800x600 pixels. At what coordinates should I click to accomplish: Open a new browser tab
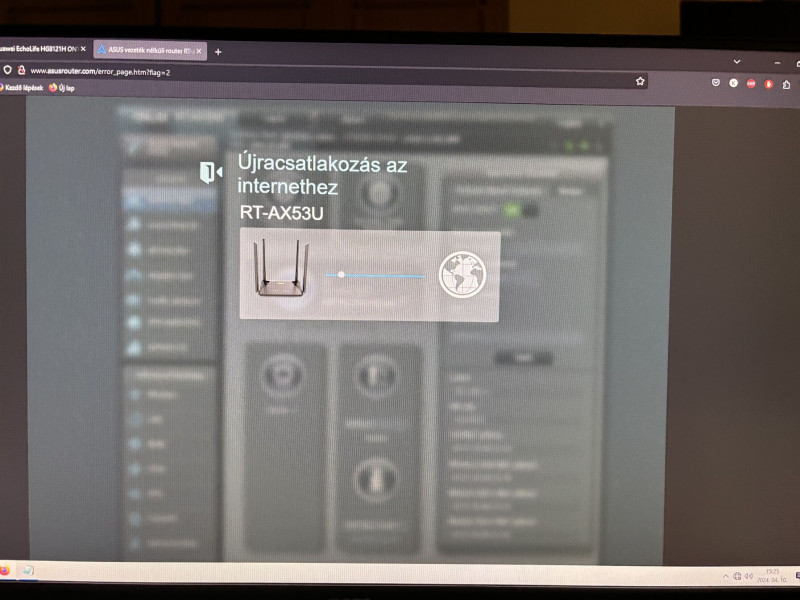pos(218,52)
